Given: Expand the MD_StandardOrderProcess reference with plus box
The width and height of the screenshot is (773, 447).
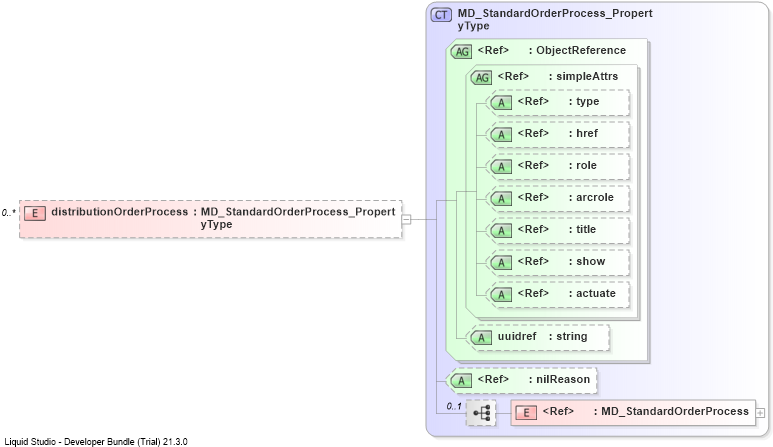Looking at the screenshot, I should tap(760, 413).
